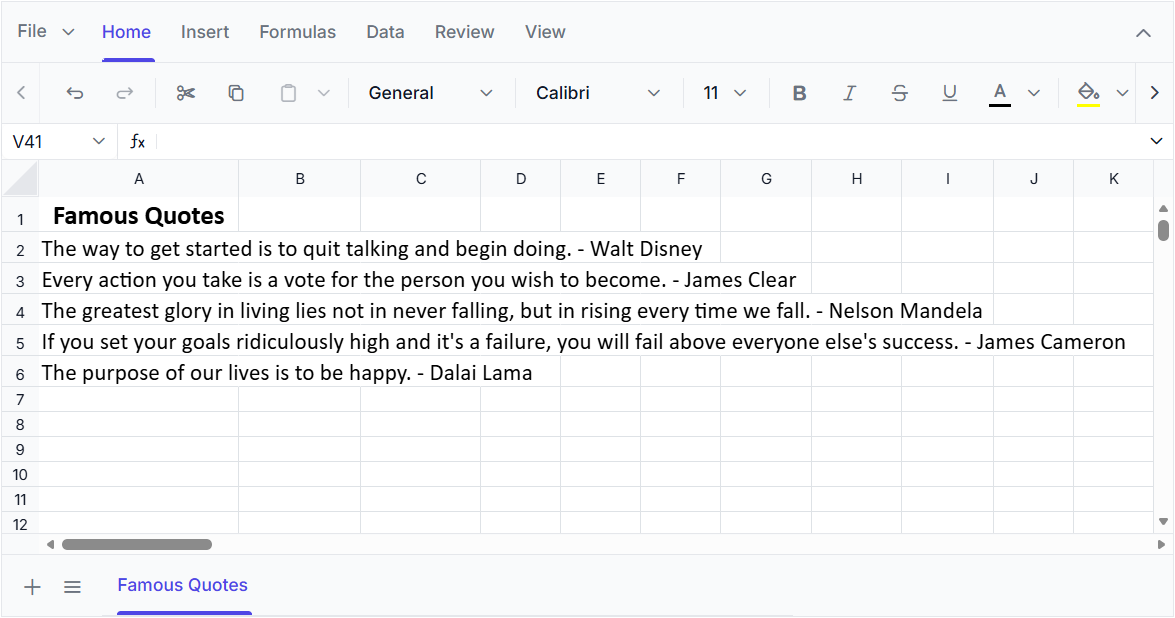Image resolution: width=1175 pixels, height=618 pixels.
Task: Select column H header
Action: point(857,179)
